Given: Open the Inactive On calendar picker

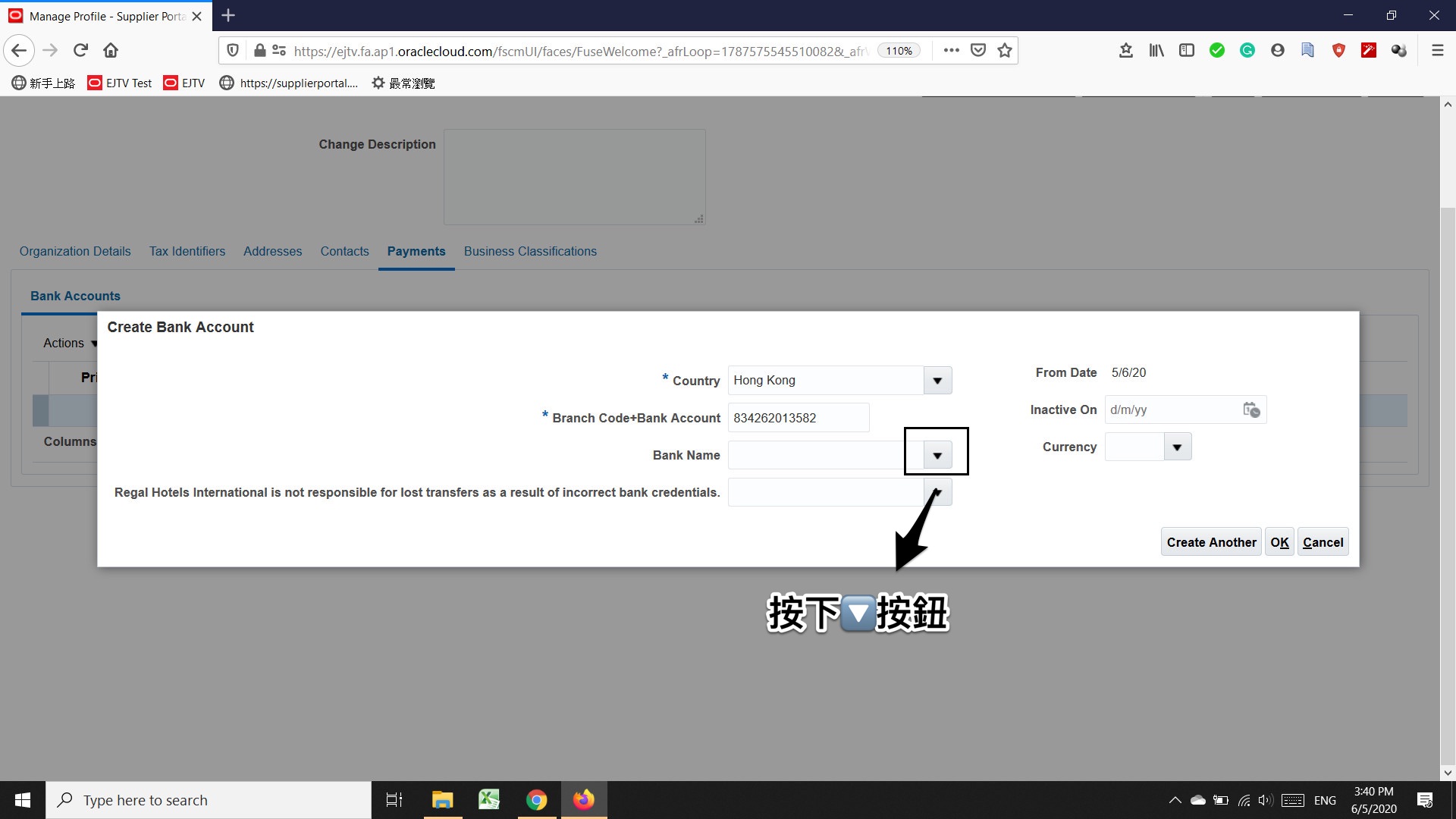Looking at the screenshot, I should pos(1251,410).
